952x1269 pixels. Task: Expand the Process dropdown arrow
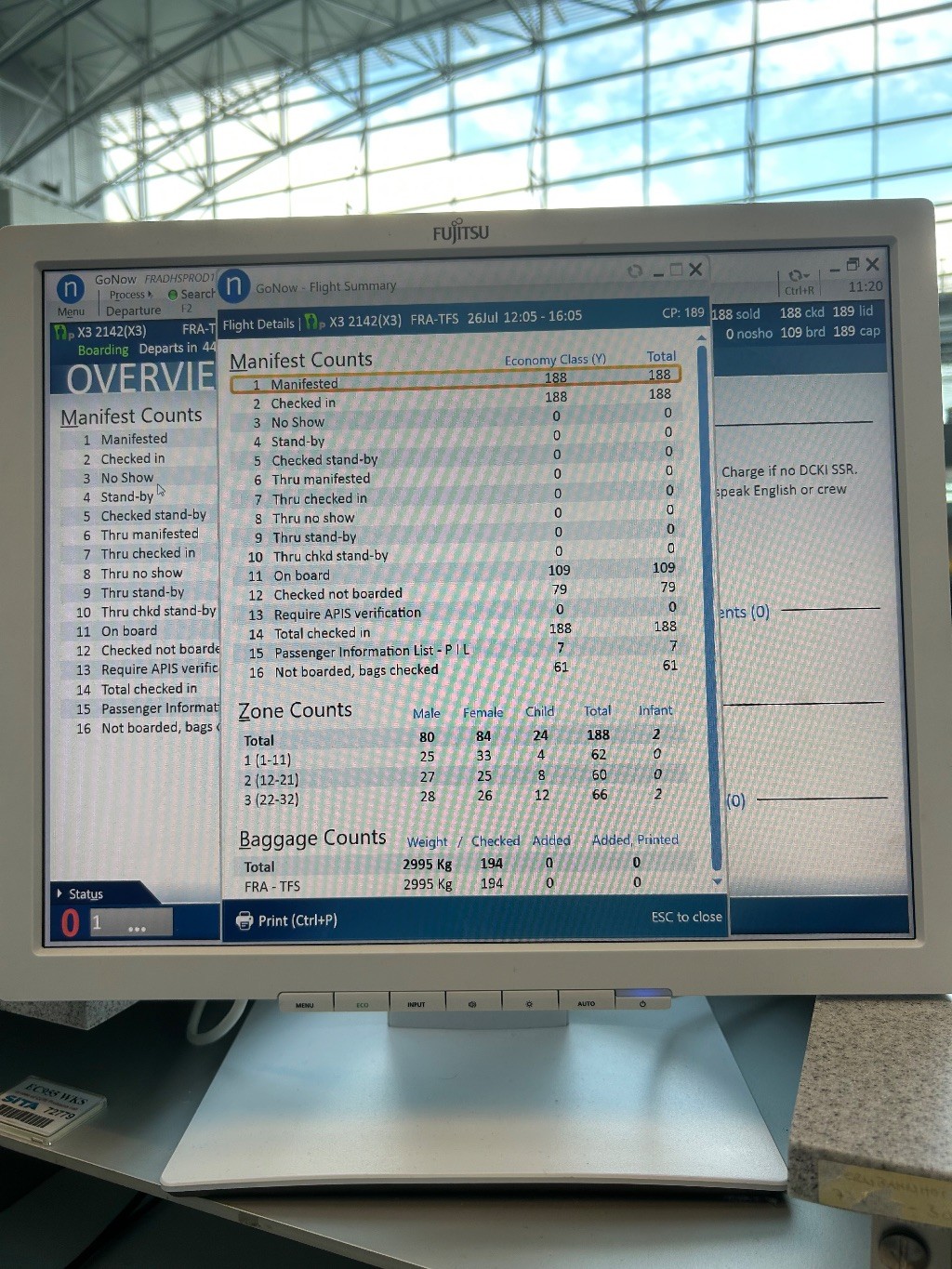(x=150, y=295)
